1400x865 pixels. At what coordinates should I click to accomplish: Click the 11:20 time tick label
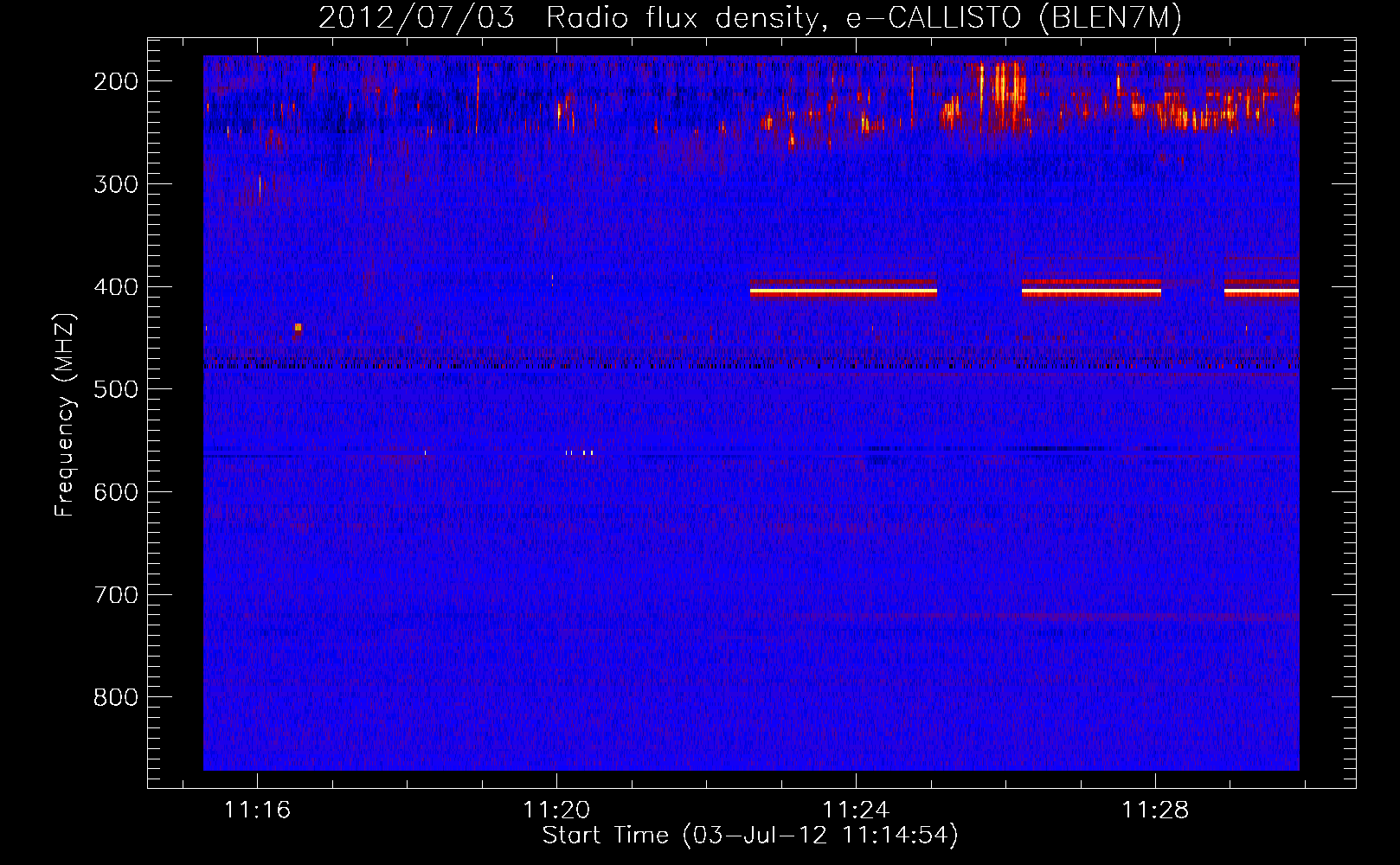[556, 810]
